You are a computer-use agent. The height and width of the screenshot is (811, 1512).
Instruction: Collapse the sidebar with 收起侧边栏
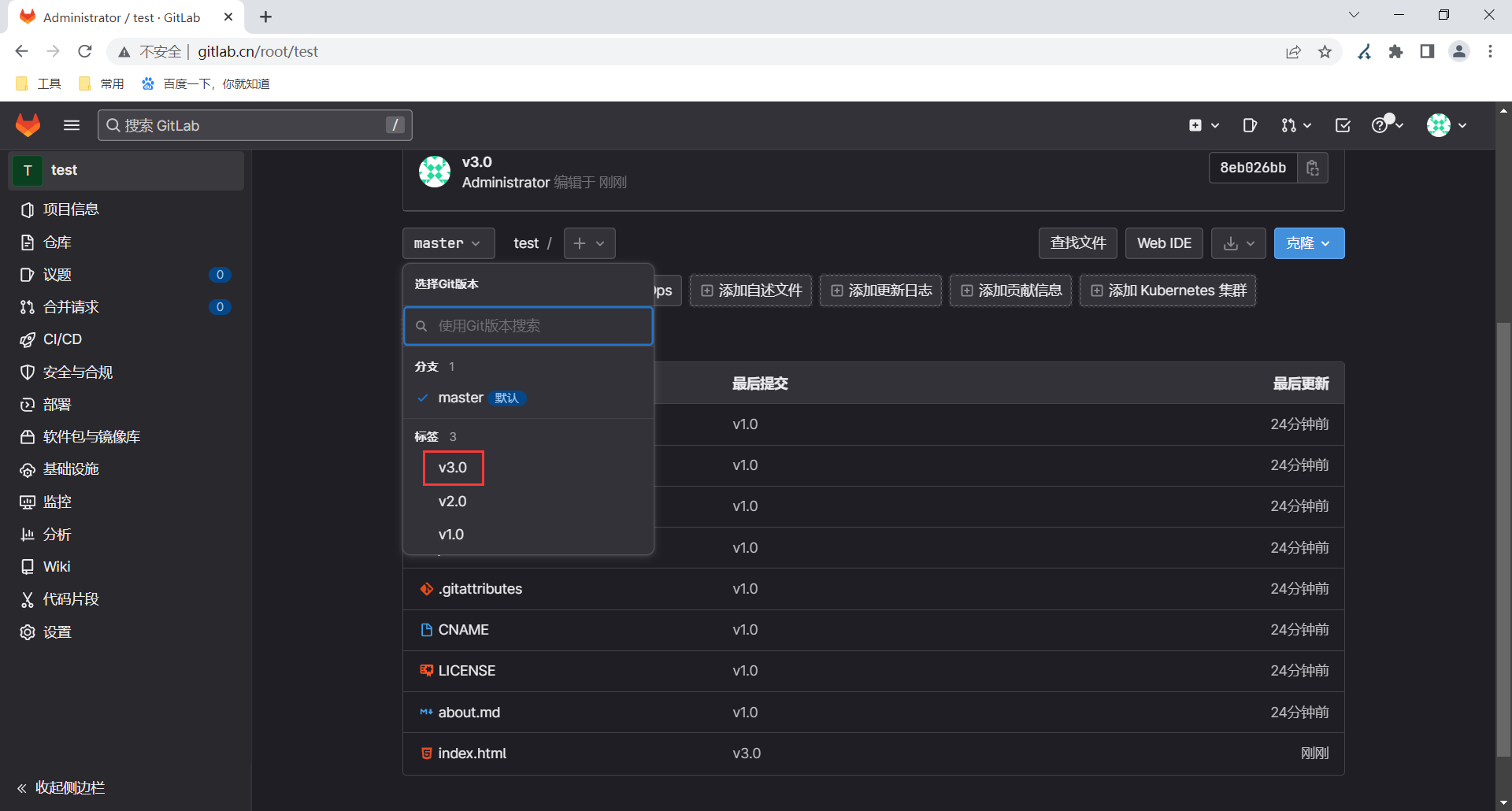[126, 788]
